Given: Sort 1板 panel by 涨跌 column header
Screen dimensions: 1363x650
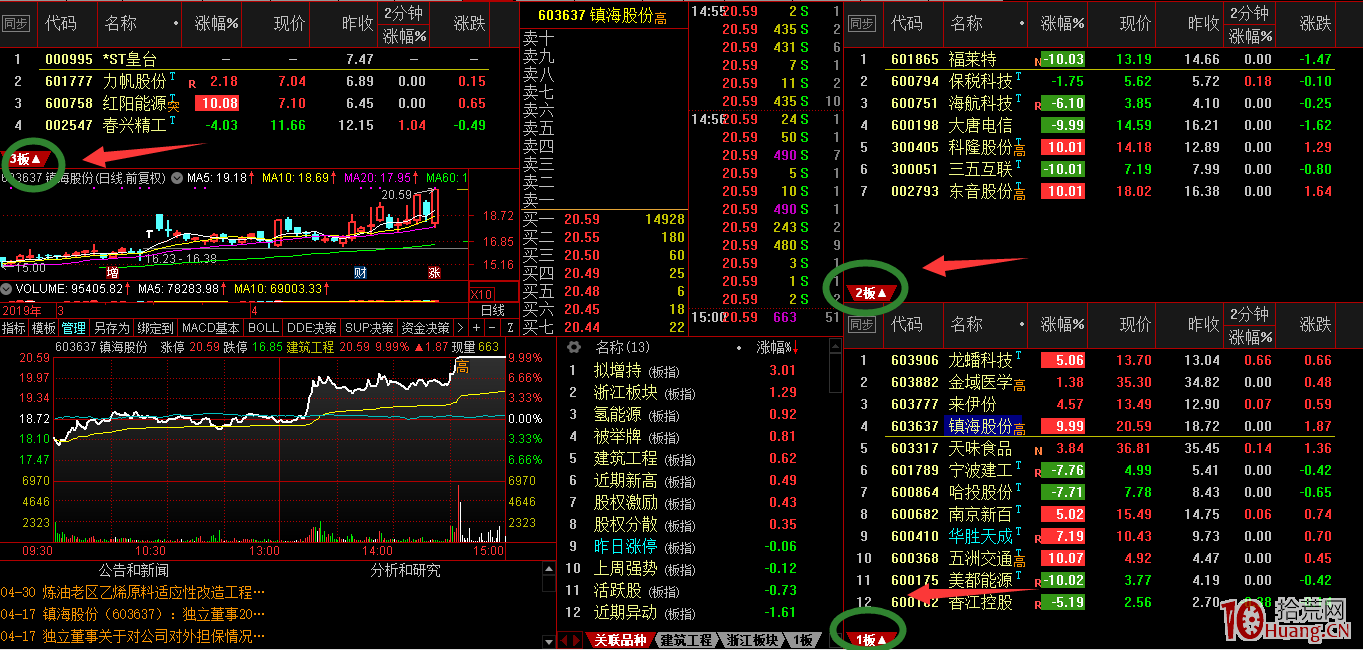Looking at the screenshot, I should pyautogui.click(x=1315, y=325).
